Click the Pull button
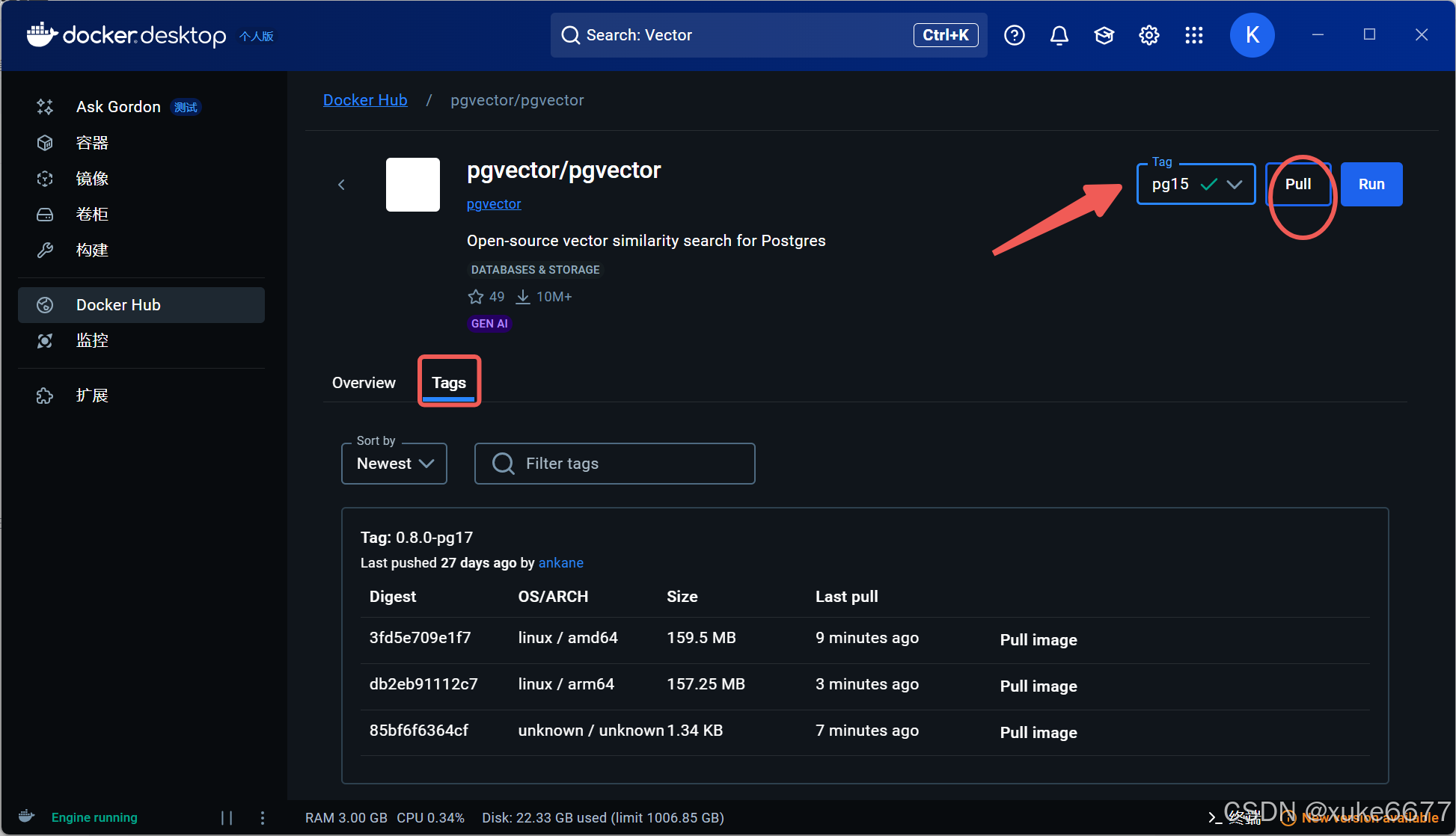The height and width of the screenshot is (836, 1456). [1298, 184]
